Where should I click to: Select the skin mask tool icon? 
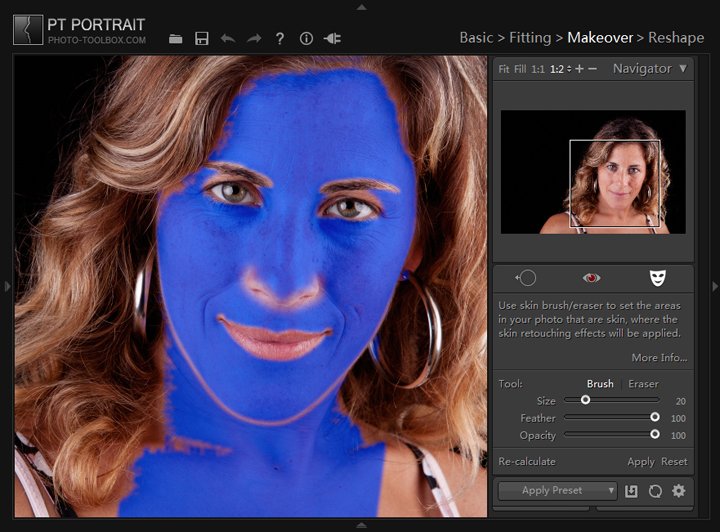point(656,278)
